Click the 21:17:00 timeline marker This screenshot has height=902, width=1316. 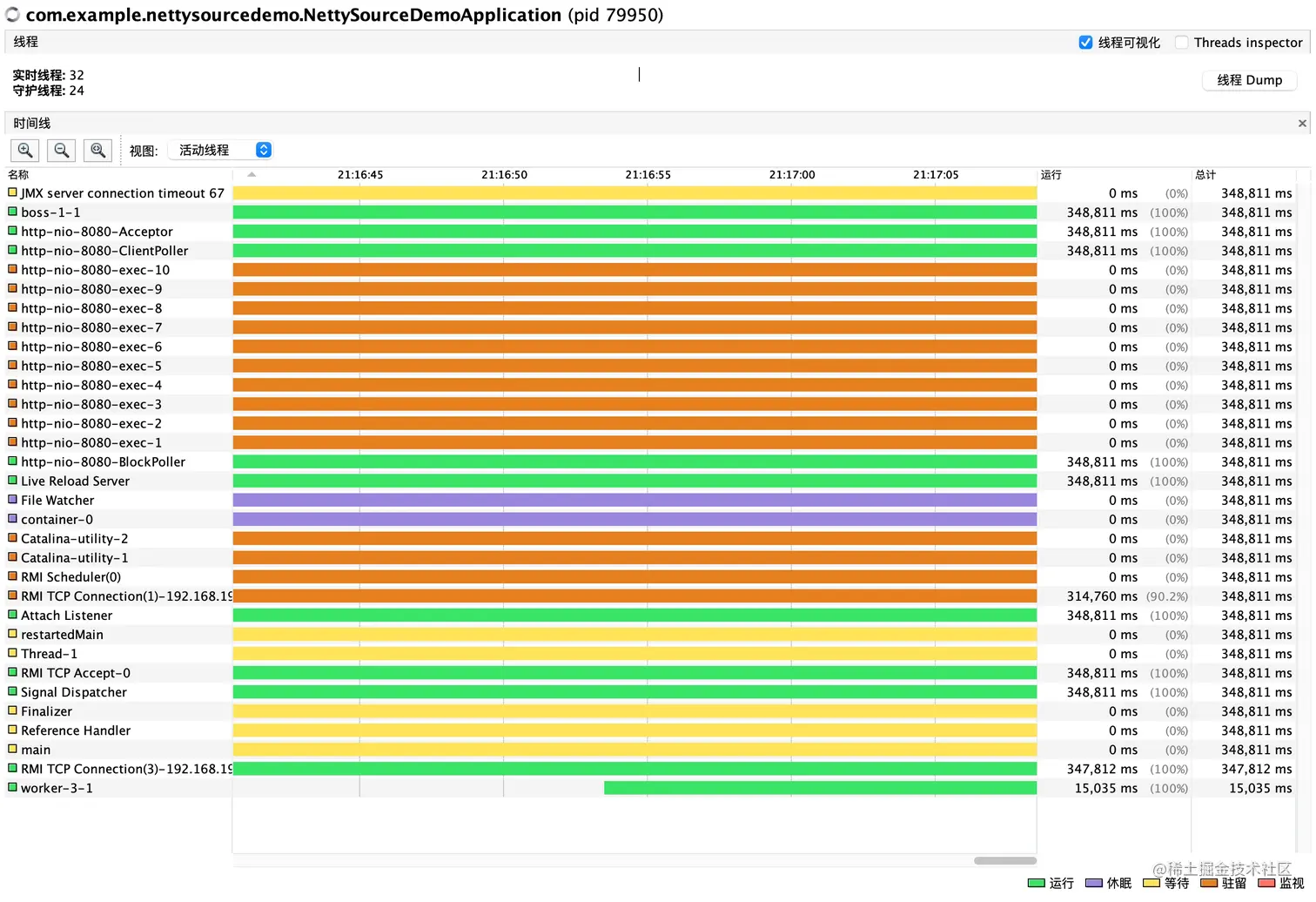[792, 175]
